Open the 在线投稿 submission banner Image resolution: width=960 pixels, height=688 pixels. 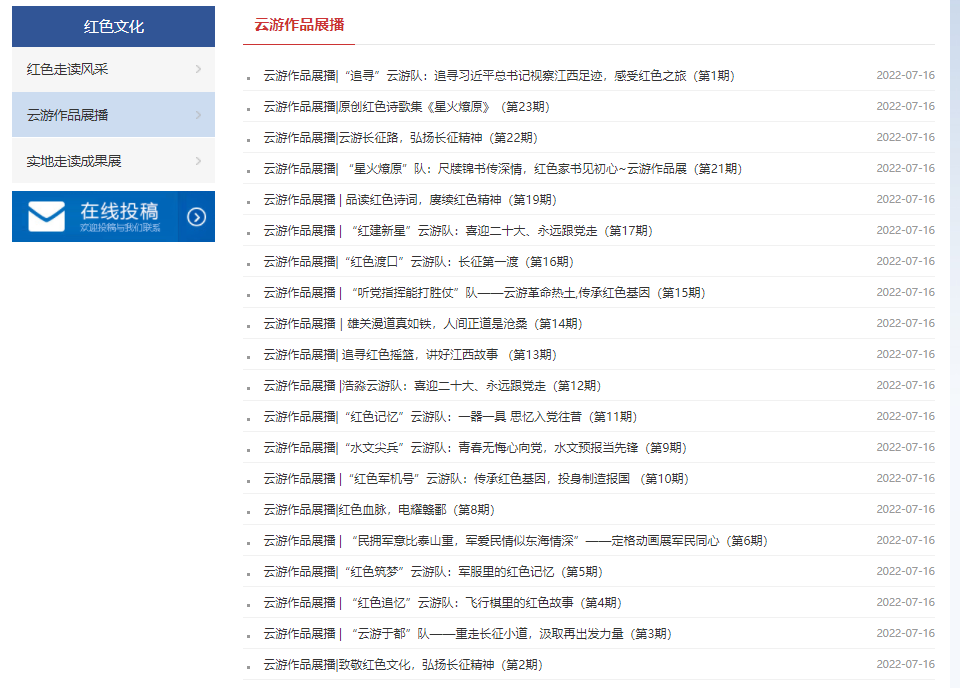tap(118, 216)
